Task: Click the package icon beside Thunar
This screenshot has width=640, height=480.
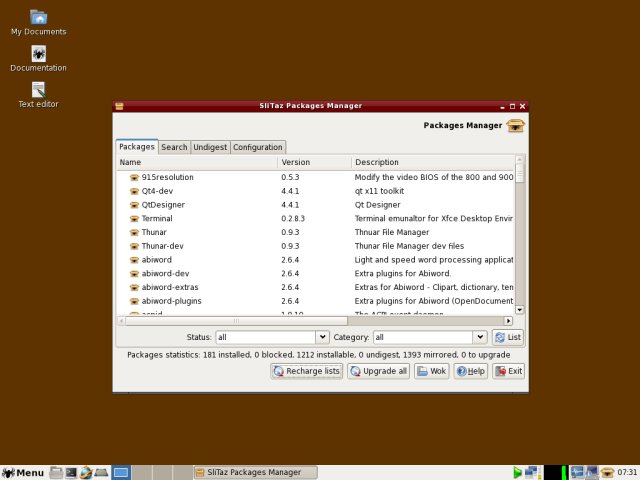Action: [x=134, y=233]
